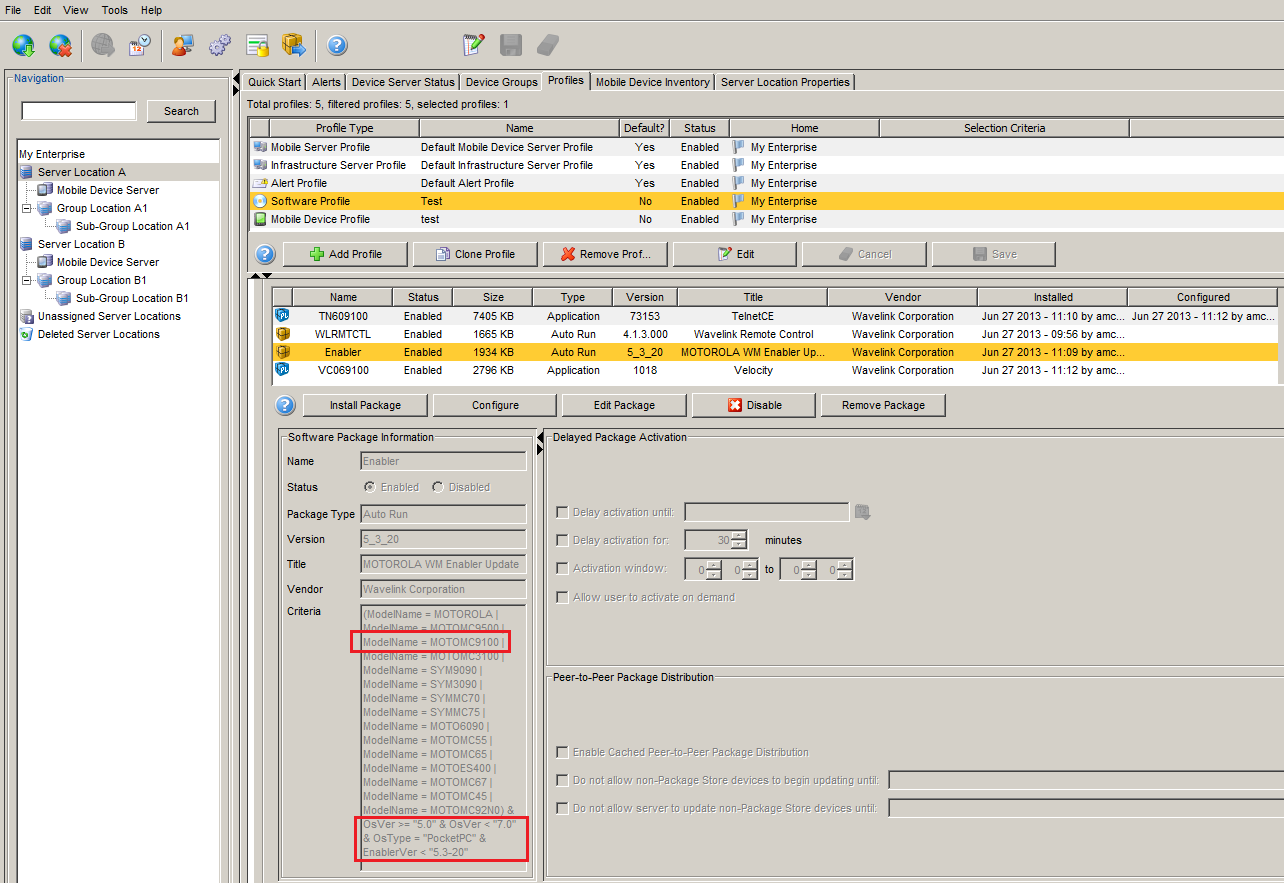
Task: Click the Clone Profile button
Action: [x=475, y=254]
